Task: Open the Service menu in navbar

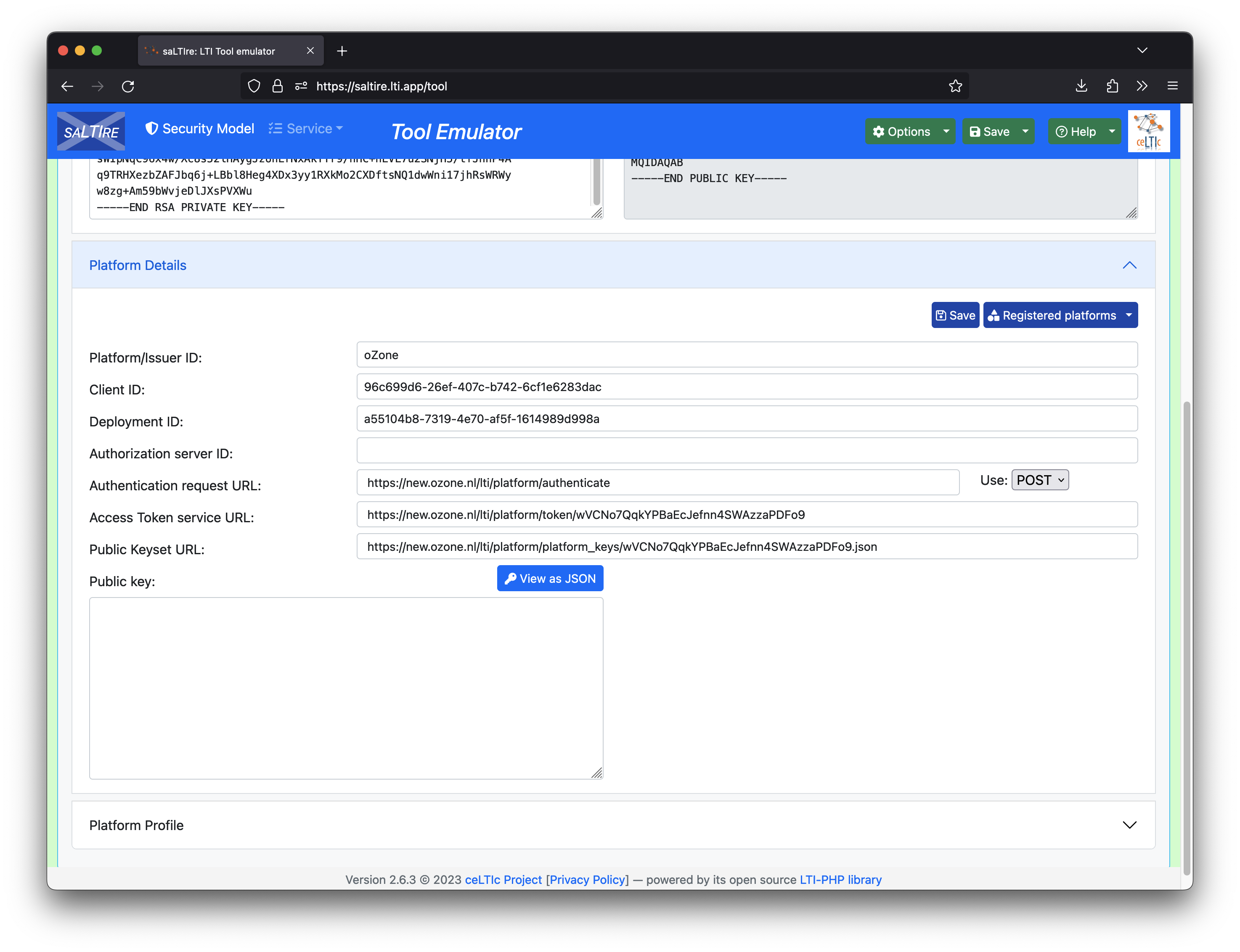Action: (306, 129)
